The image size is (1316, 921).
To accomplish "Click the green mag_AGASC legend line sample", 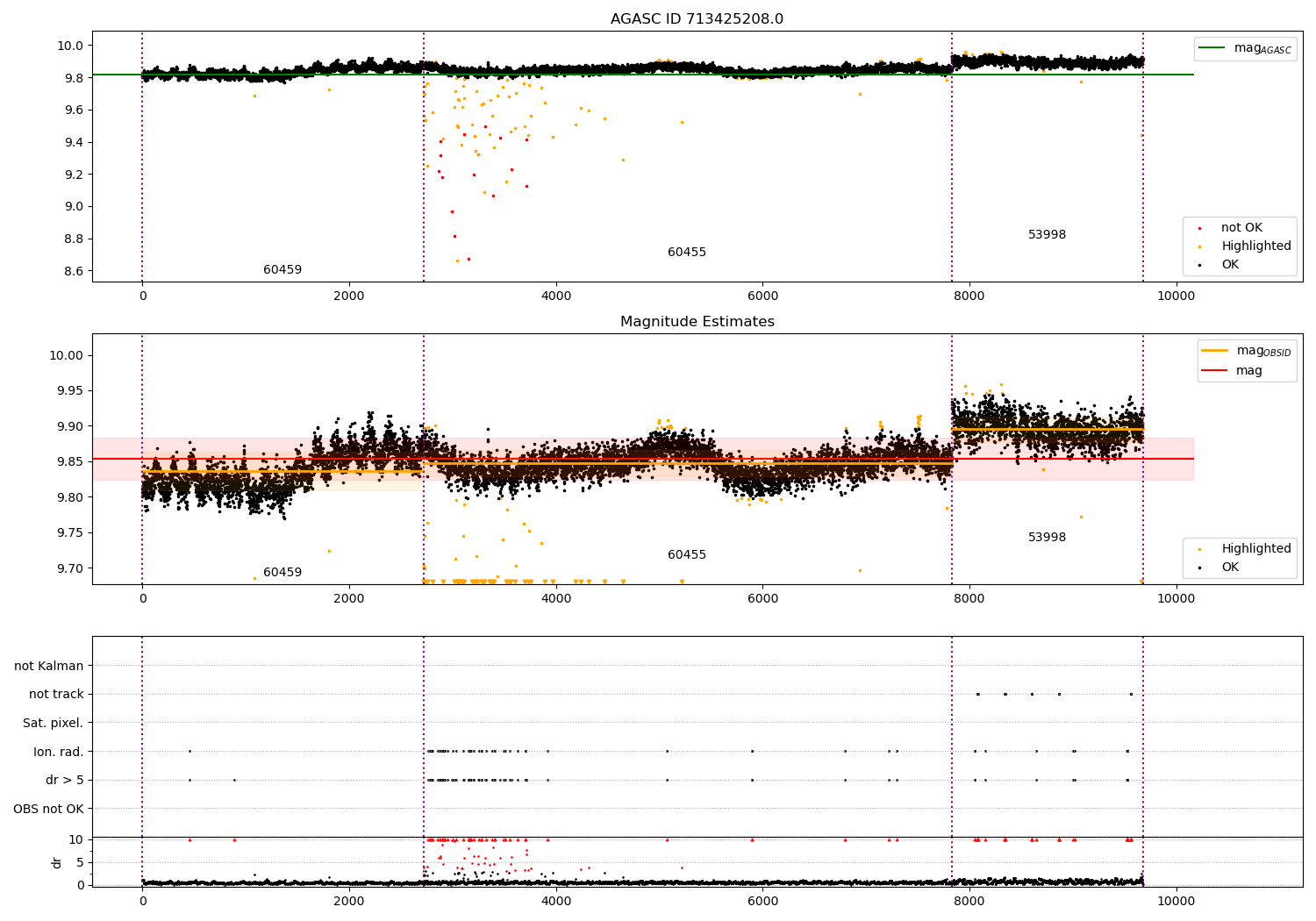I will (1212, 48).
